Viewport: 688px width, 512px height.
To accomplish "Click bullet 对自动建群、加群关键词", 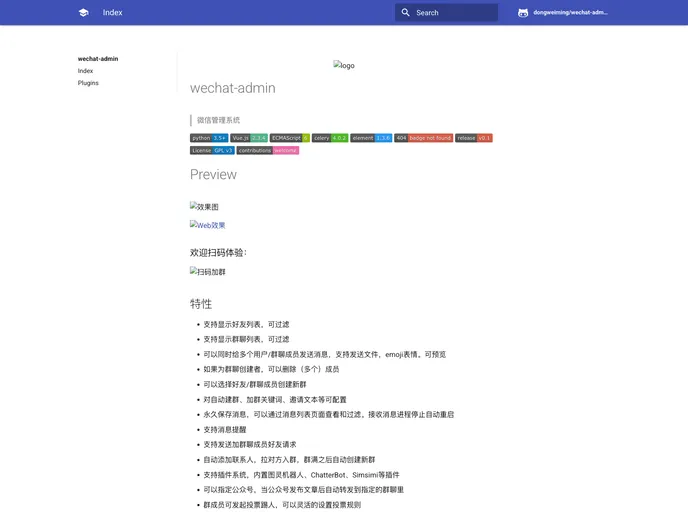I will 275,400.
